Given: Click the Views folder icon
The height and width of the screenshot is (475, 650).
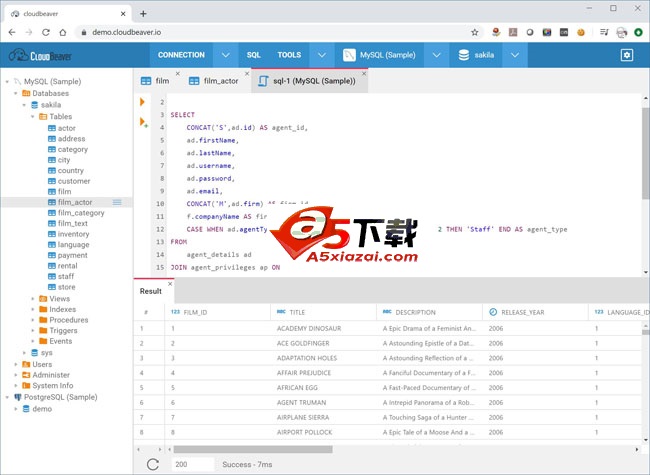Looking at the screenshot, I should click(x=43, y=298).
